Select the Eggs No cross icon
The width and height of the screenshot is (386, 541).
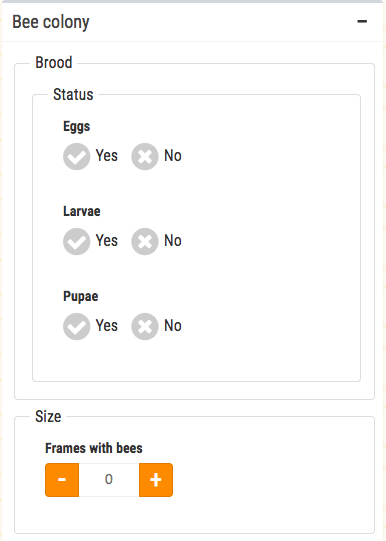[145, 156]
